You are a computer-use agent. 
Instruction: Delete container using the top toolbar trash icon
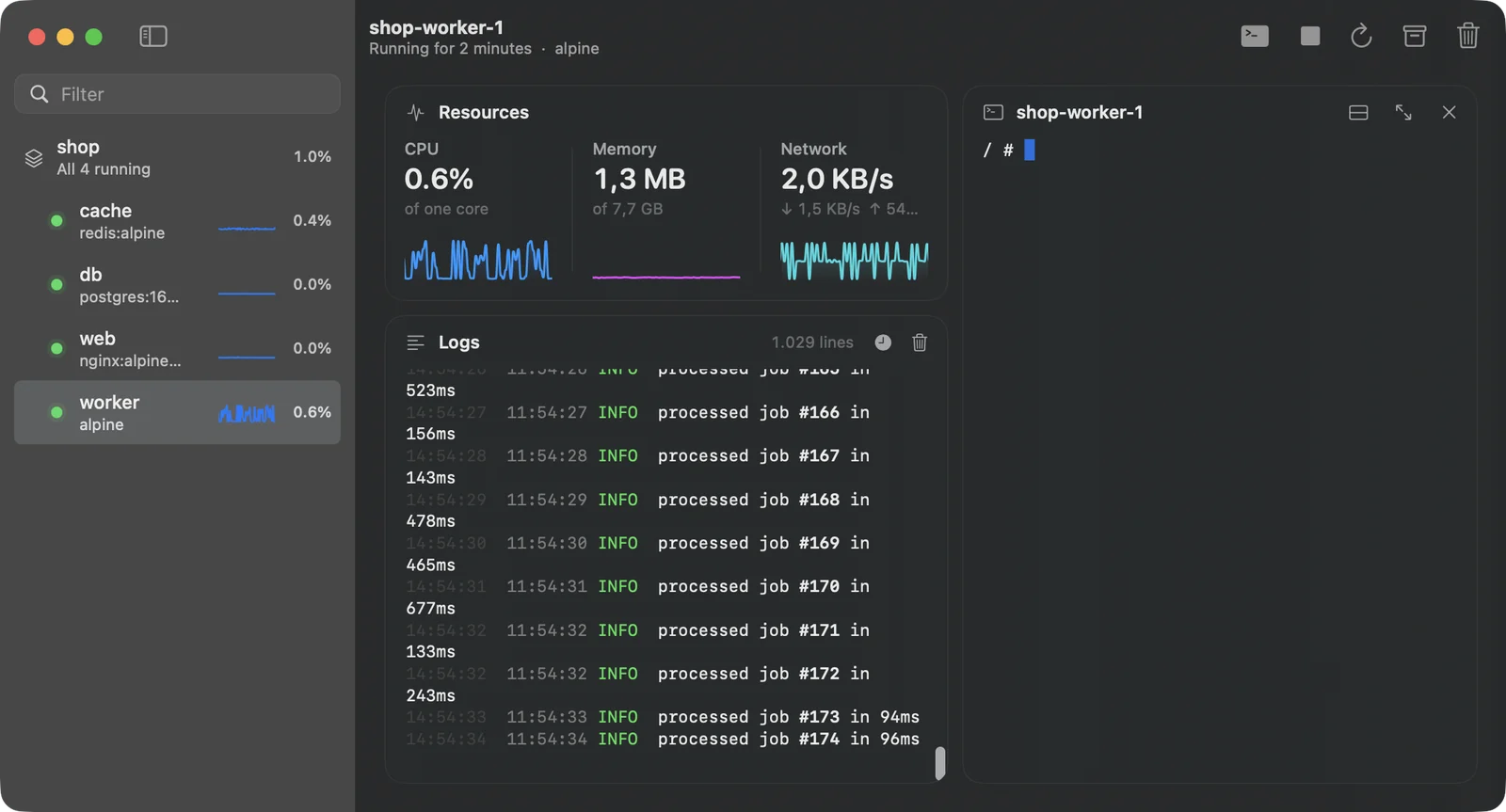click(1468, 37)
